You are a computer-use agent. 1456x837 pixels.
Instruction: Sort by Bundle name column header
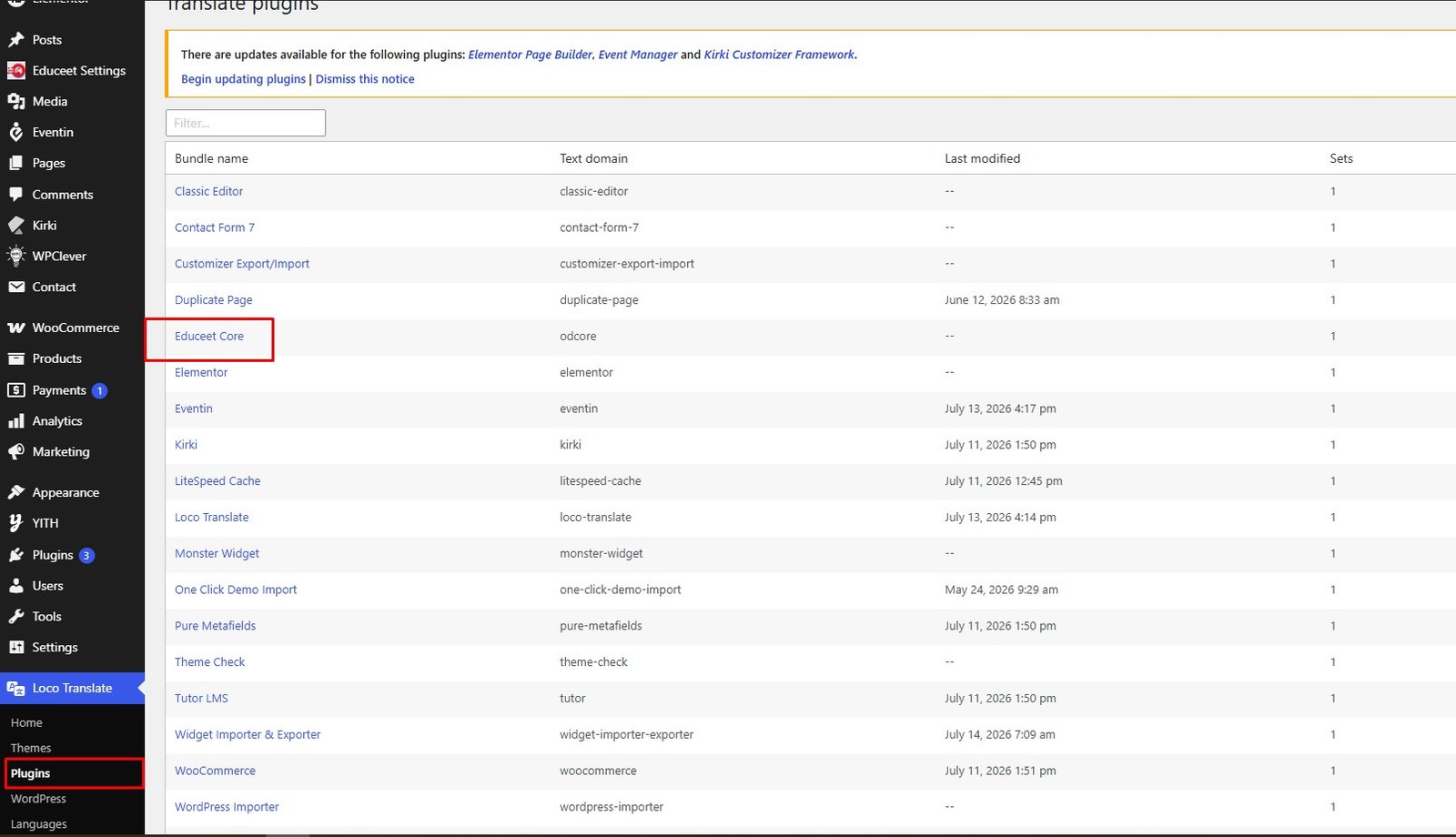[211, 158]
